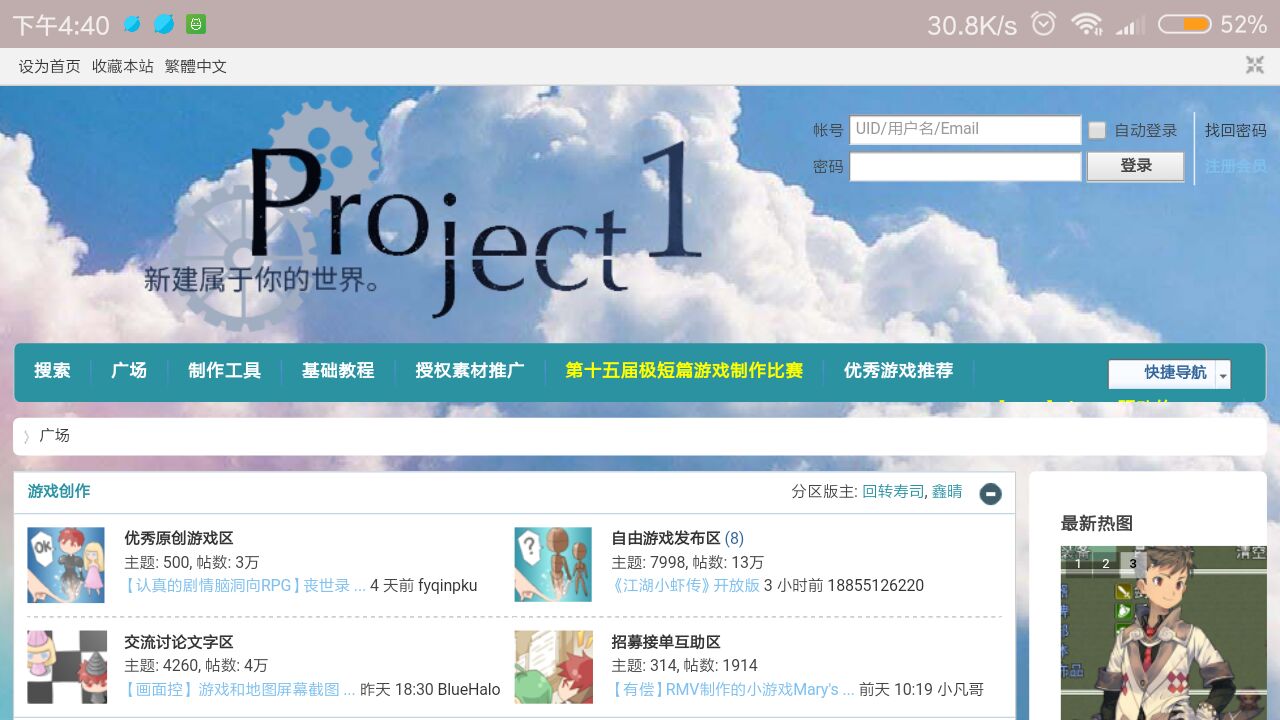The height and width of the screenshot is (720, 1280).
Task: Click the 登录 button
Action: point(1136,166)
